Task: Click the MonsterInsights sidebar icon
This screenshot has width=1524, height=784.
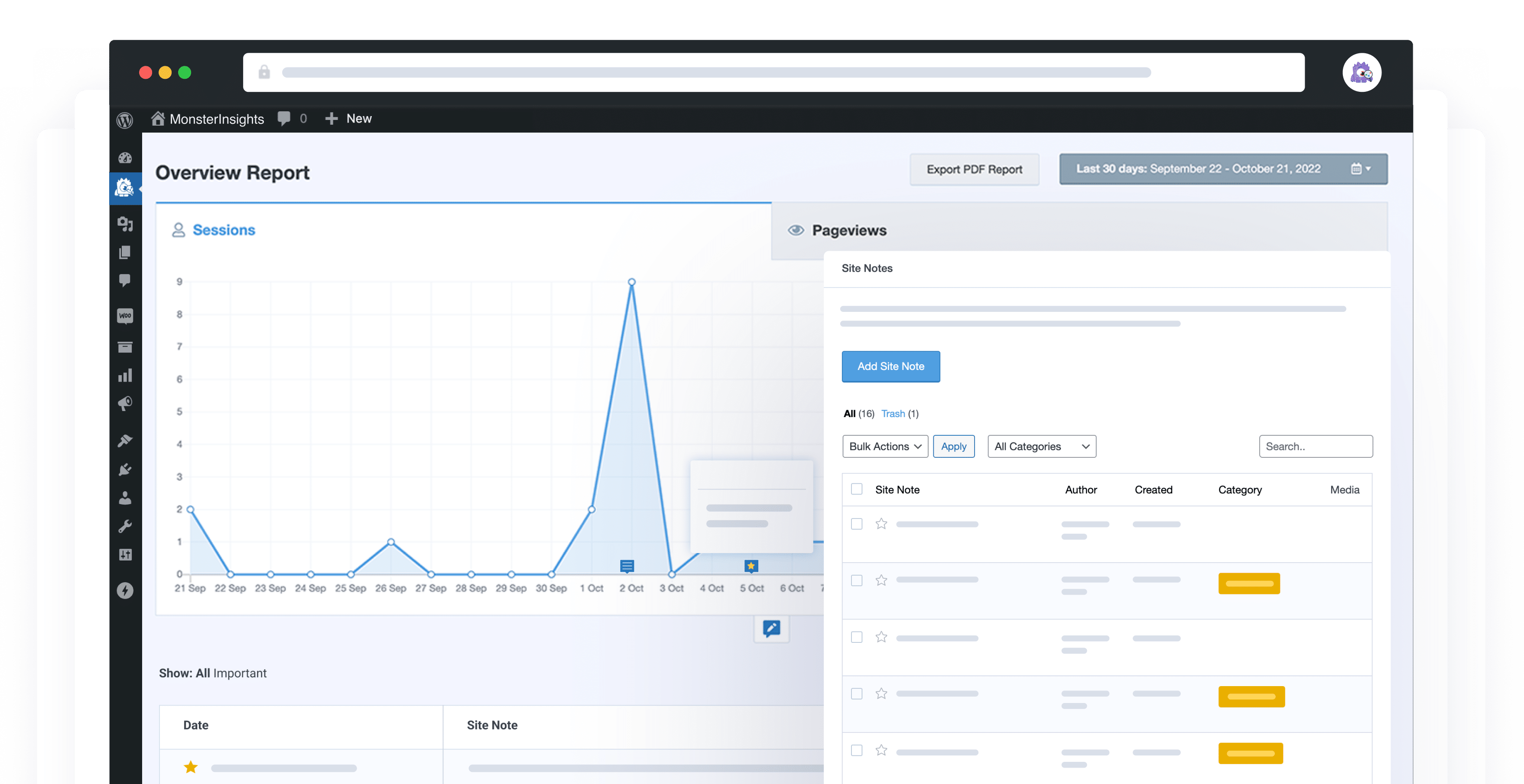Action: click(x=125, y=188)
